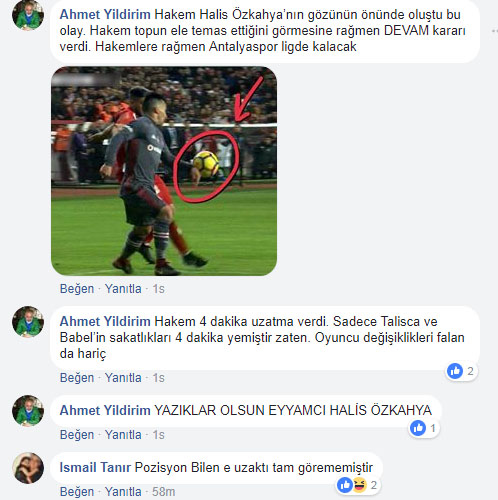Viewport: 498px width, 500px height.
Task: Open Ahmet Yildirim's avatar beside the YAZIKLAR OLSUN comment
Action: (x=28, y=411)
